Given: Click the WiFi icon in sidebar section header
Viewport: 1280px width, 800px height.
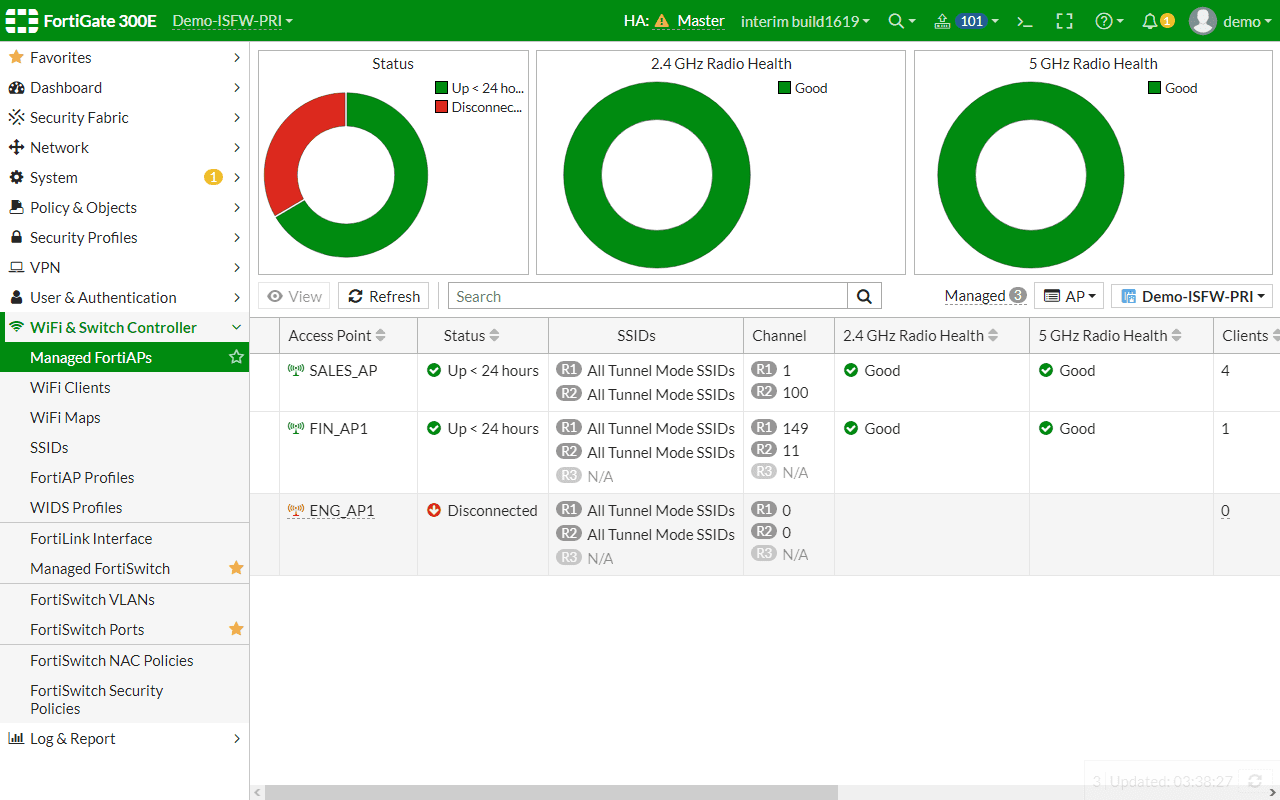Looking at the screenshot, I should click(x=16, y=327).
